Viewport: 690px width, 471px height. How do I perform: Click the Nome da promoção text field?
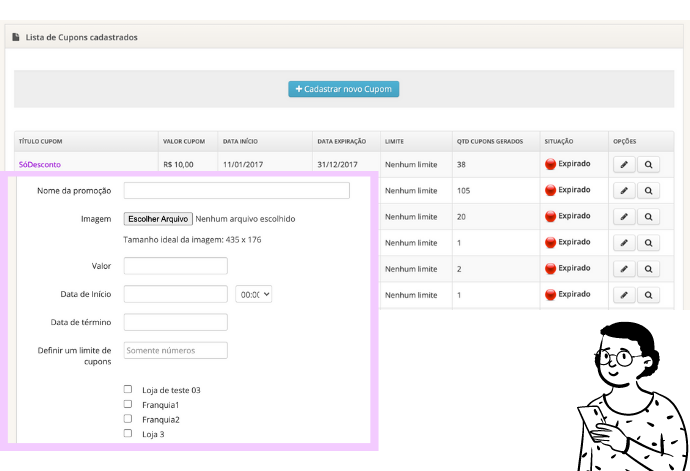point(236,191)
